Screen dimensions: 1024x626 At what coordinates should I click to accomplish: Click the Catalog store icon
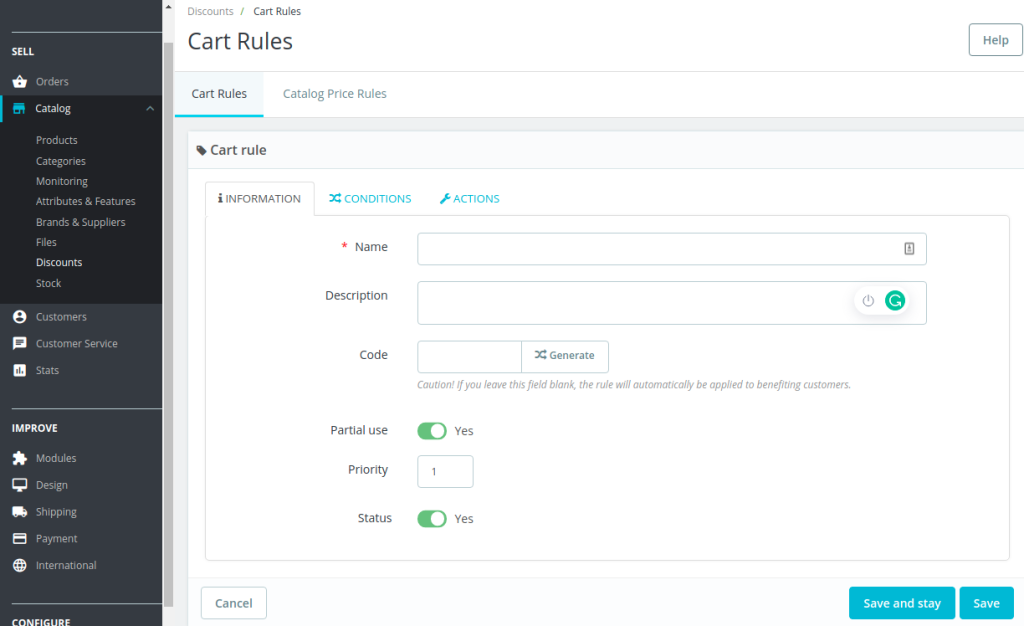19,108
